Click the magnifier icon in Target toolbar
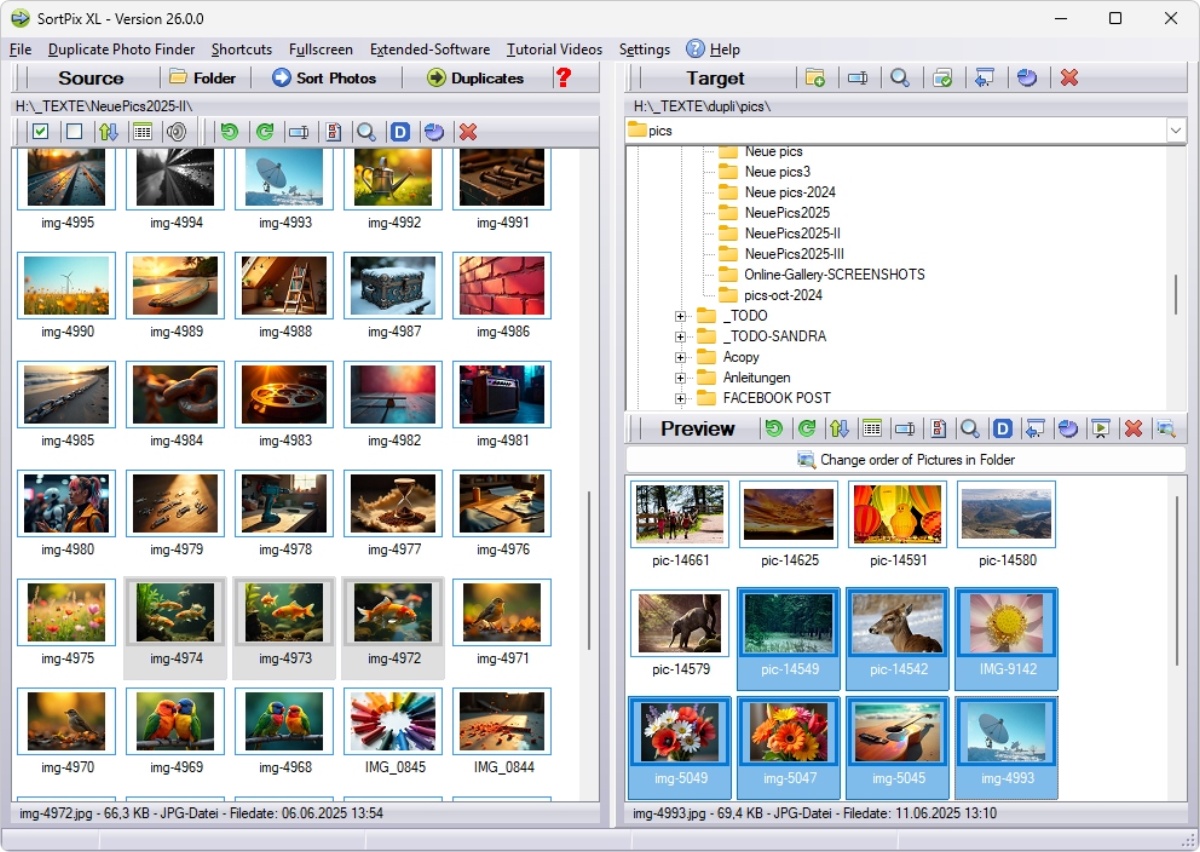The image size is (1200, 852). pos(900,77)
